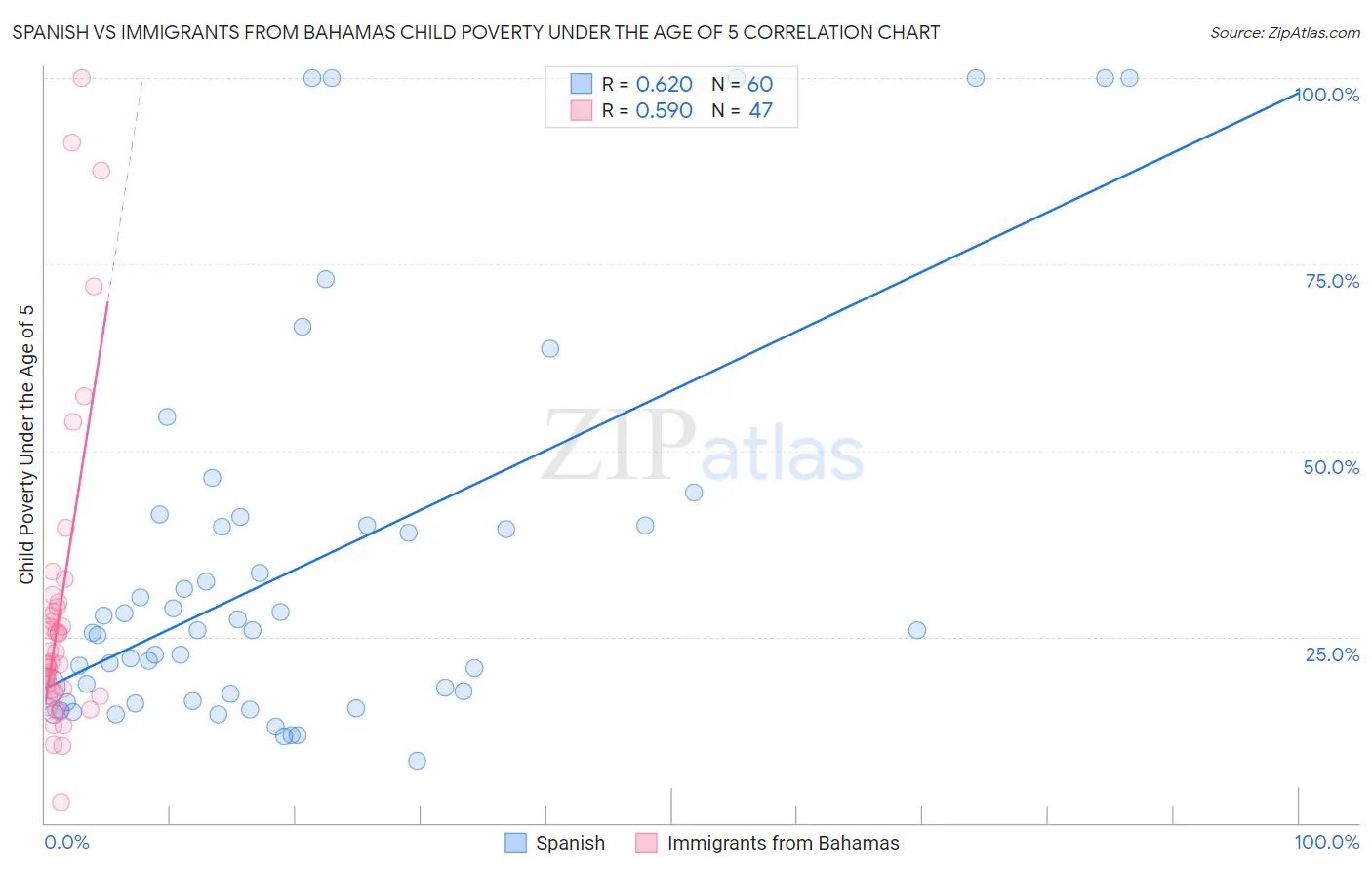Click the blue Spanish legend swatch at bottom
1372x870 pixels.
515,843
